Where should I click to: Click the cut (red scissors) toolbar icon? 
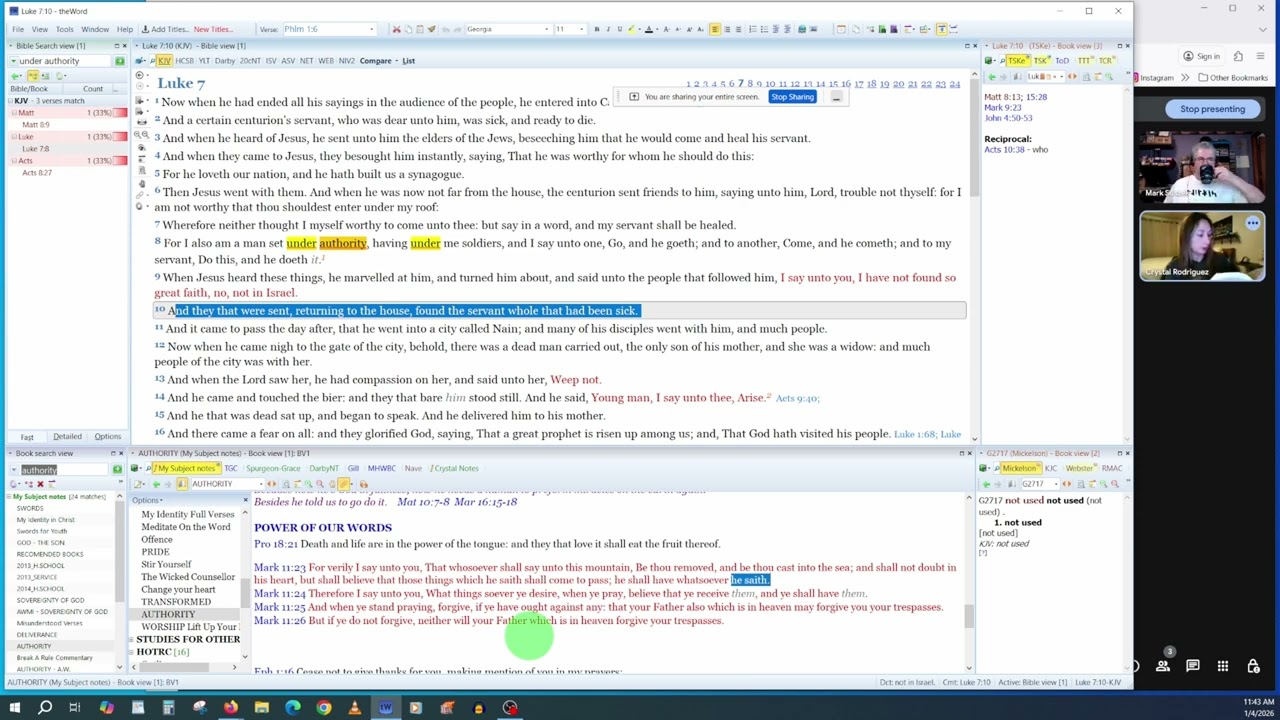pos(396,29)
